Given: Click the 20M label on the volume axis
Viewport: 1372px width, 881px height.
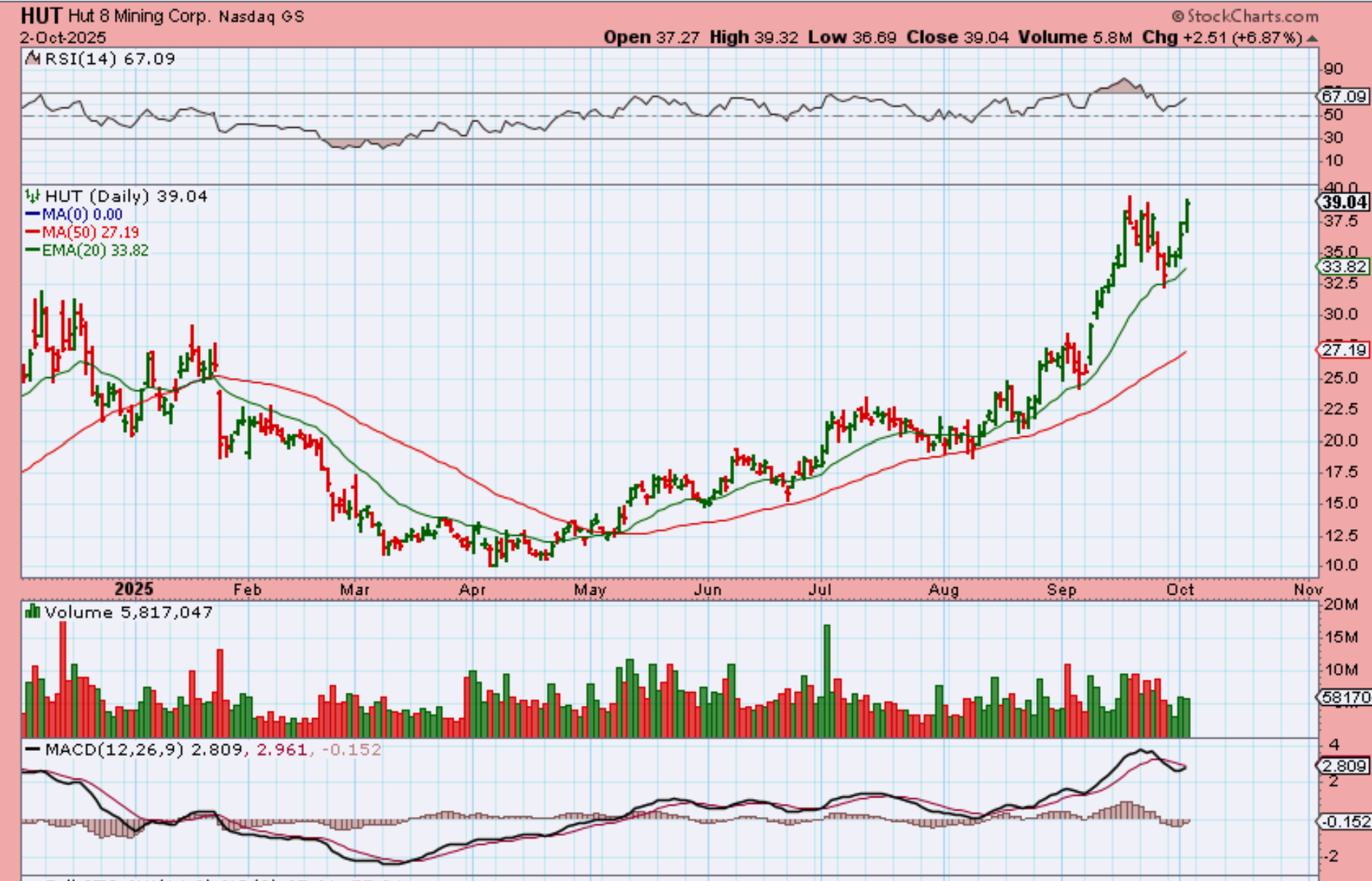Looking at the screenshot, I should point(1341,605).
